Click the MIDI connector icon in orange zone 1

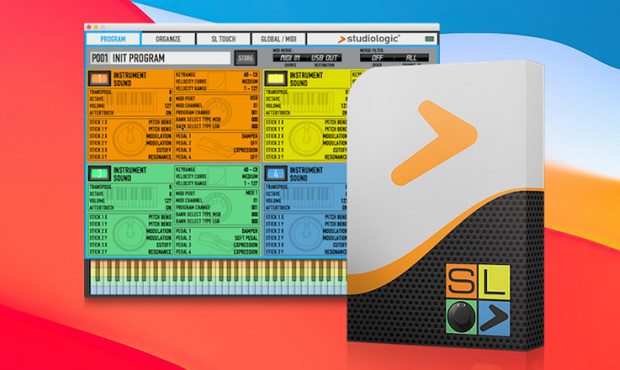click(217, 112)
